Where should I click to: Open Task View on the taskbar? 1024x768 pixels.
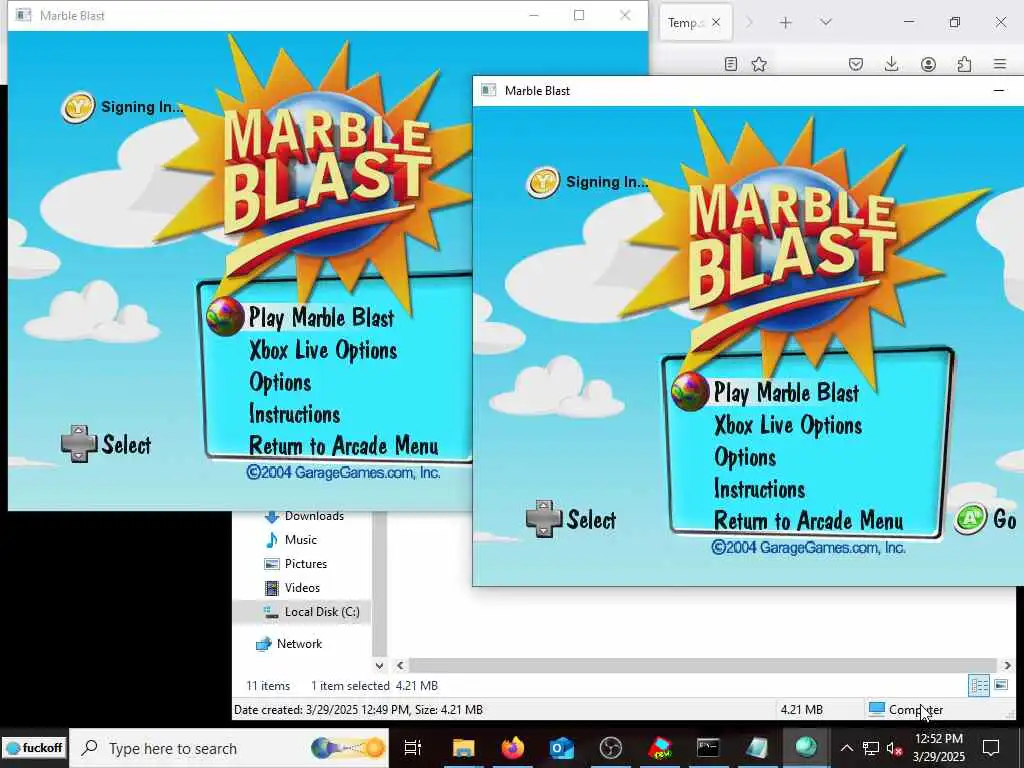pyautogui.click(x=413, y=748)
